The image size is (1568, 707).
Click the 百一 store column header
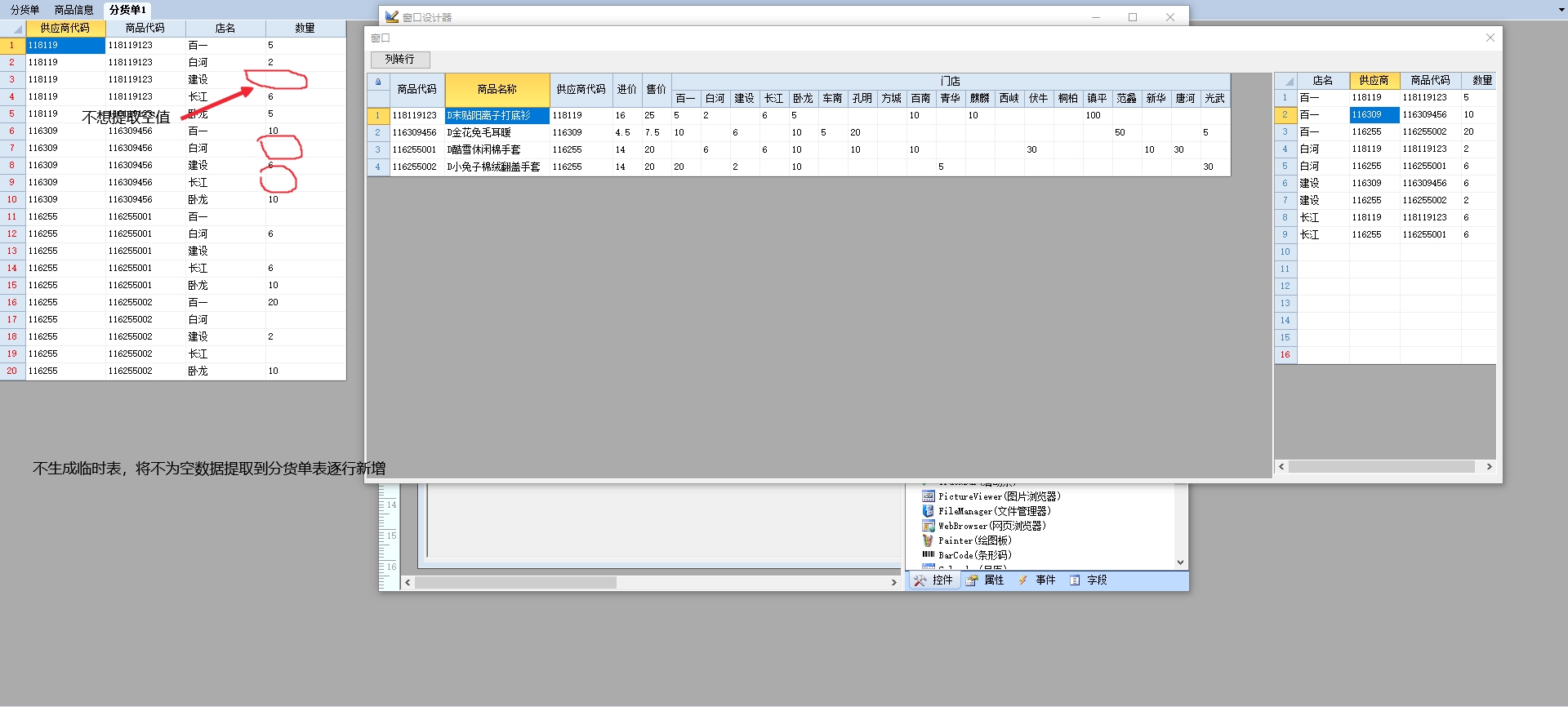coord(686,99)
